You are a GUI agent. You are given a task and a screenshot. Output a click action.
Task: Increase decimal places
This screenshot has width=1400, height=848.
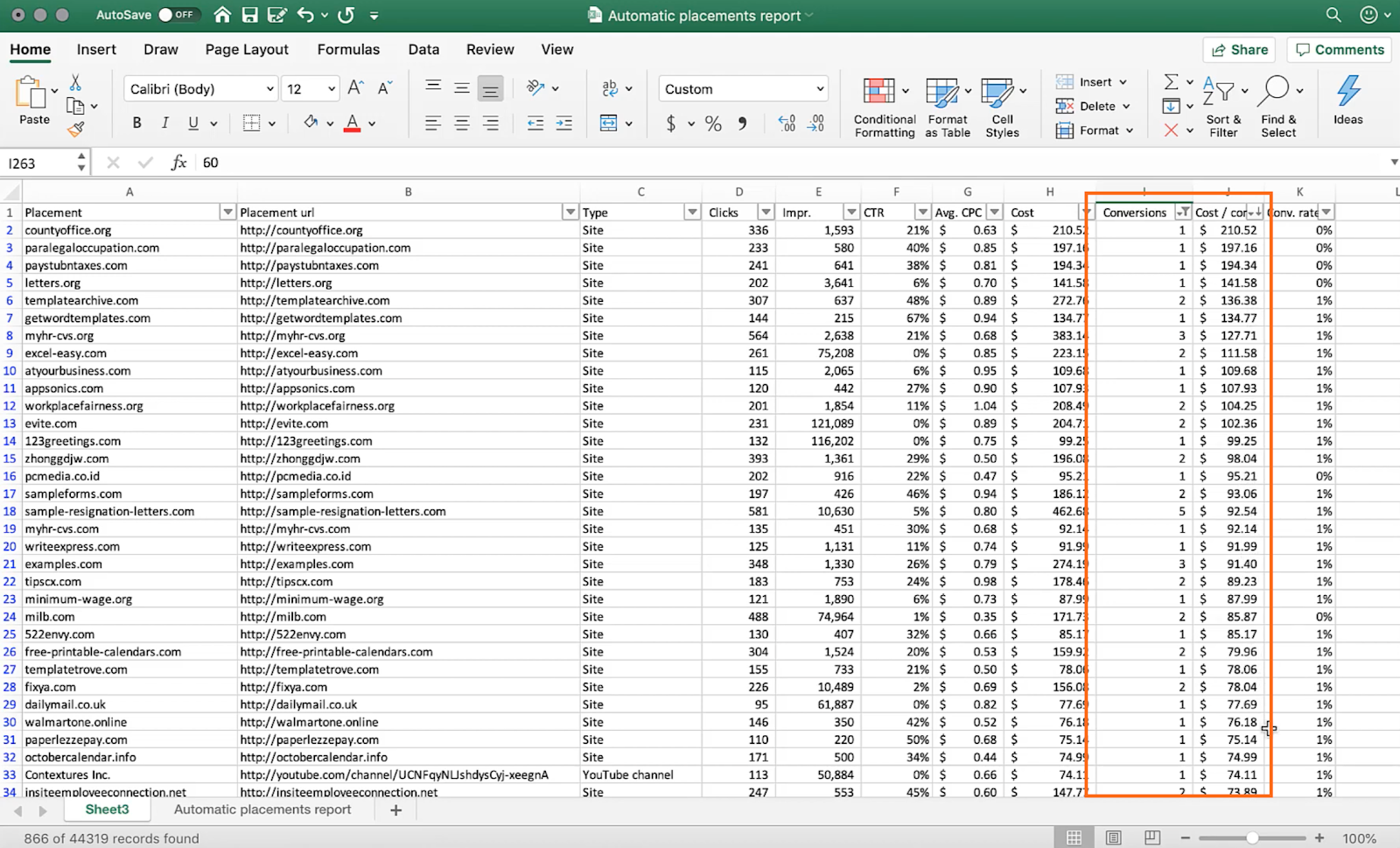click(787, 123)
